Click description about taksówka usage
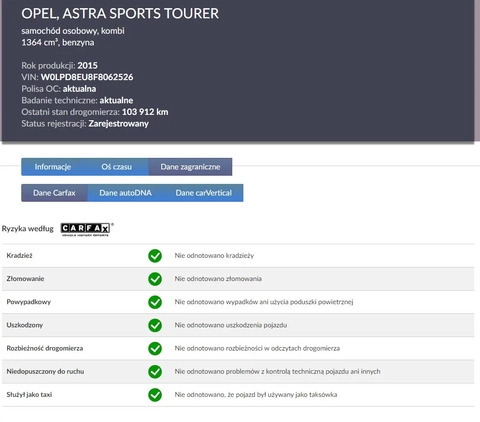The width and height of the screenshot is (480, 422). click(256, 395)
